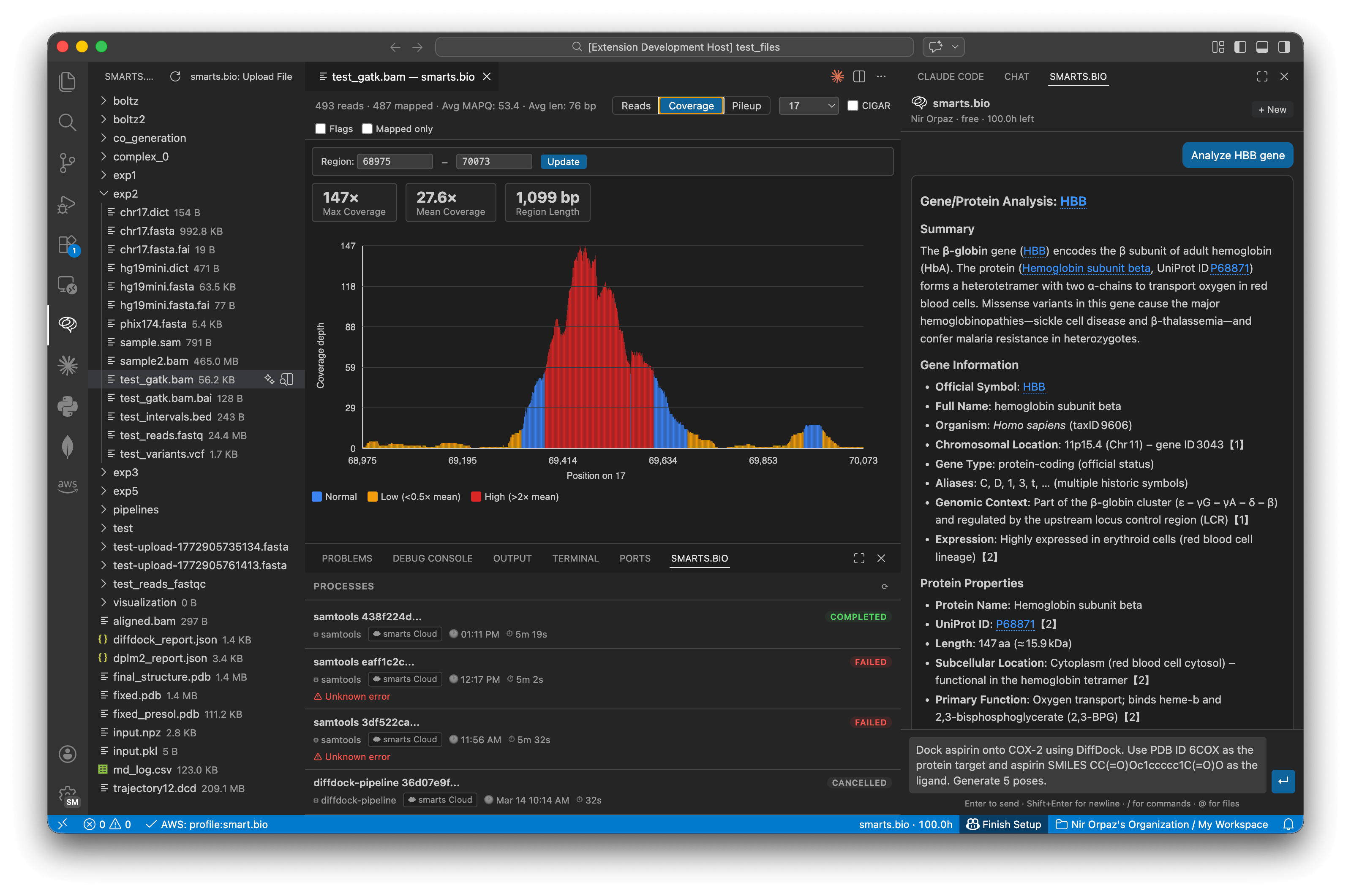Open the Extensions view with badge
1351x896 pixels.
pyautogui.click(x=68, y=244)
